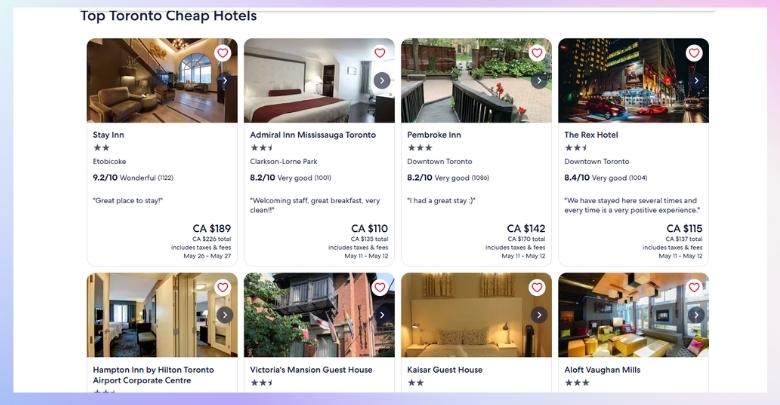The width and height of the screenshot is (780, 405).
Task: Next image arrow on Hampton Inn card
Action: point(224,314)
